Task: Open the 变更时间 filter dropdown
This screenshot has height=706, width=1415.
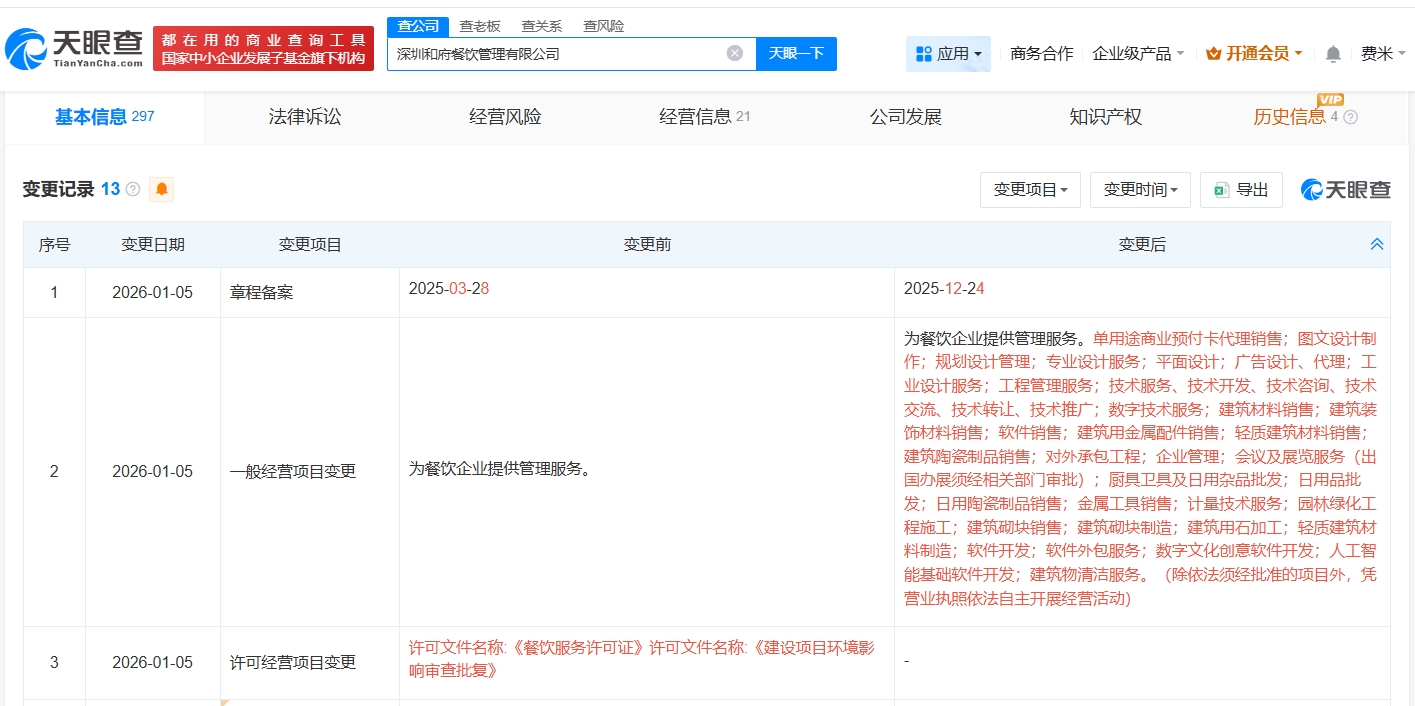Action: (x=1140, y=190)
